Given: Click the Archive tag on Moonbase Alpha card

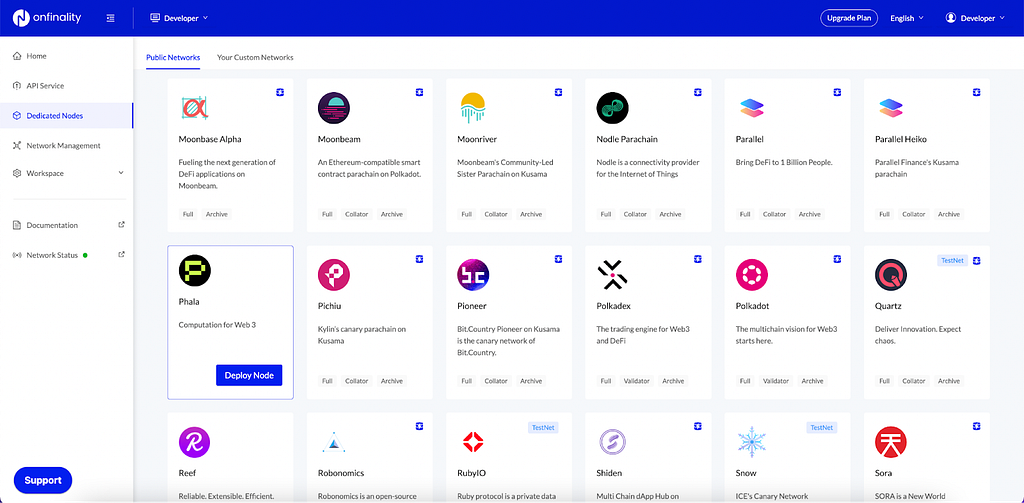Looking at the screenshot, I should pyautogui.click(x=217, y=214).
